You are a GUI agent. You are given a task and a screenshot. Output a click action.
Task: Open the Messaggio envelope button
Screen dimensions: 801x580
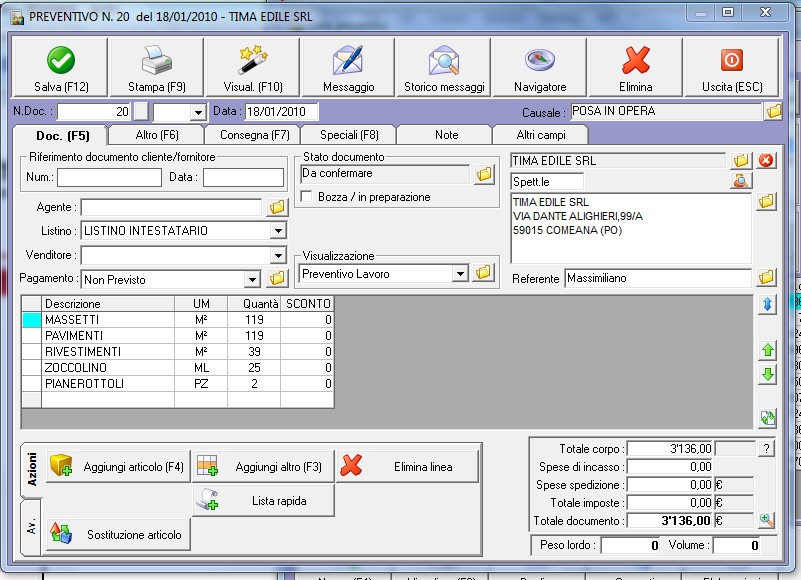coord(348,68)
